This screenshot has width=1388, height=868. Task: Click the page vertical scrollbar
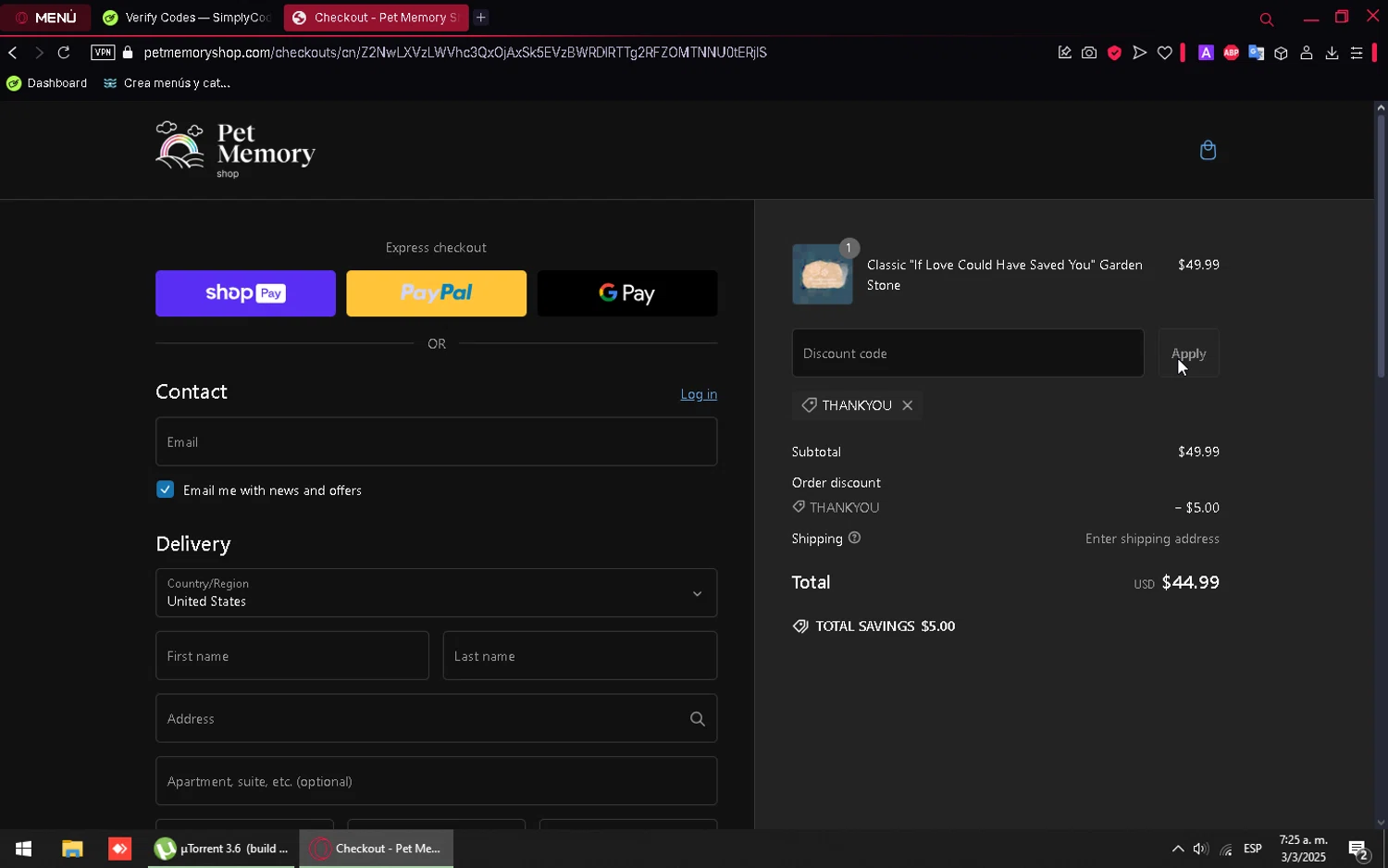point(1381,245)
